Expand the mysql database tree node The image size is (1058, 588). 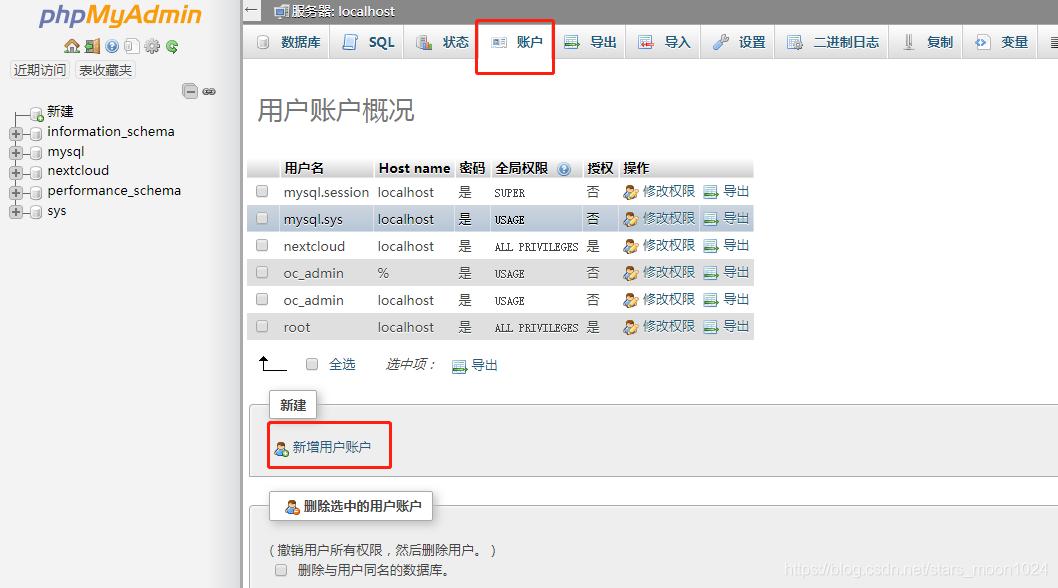[x=15, y=151]
